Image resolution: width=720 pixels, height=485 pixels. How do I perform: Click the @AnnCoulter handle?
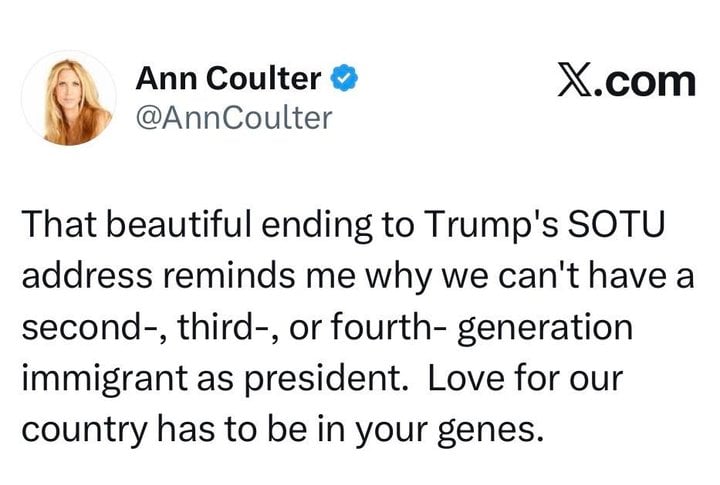tap(232, 116)
